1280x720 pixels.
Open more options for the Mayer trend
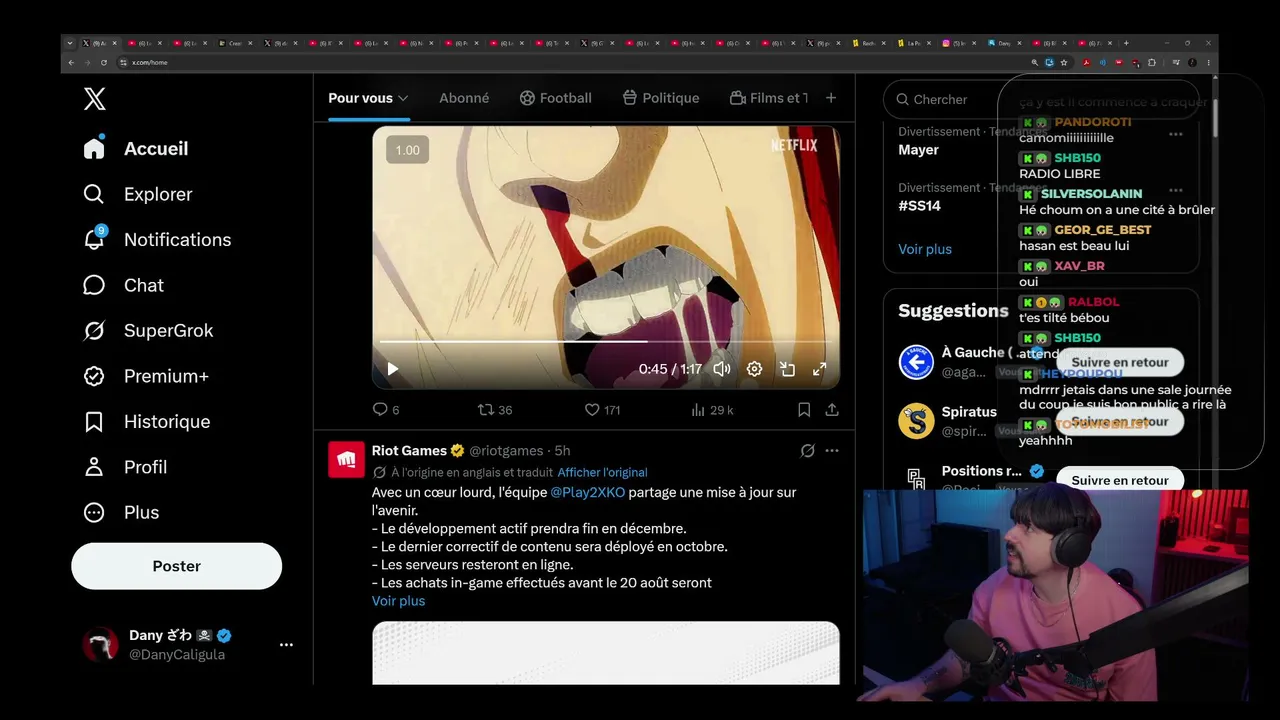1176,134
